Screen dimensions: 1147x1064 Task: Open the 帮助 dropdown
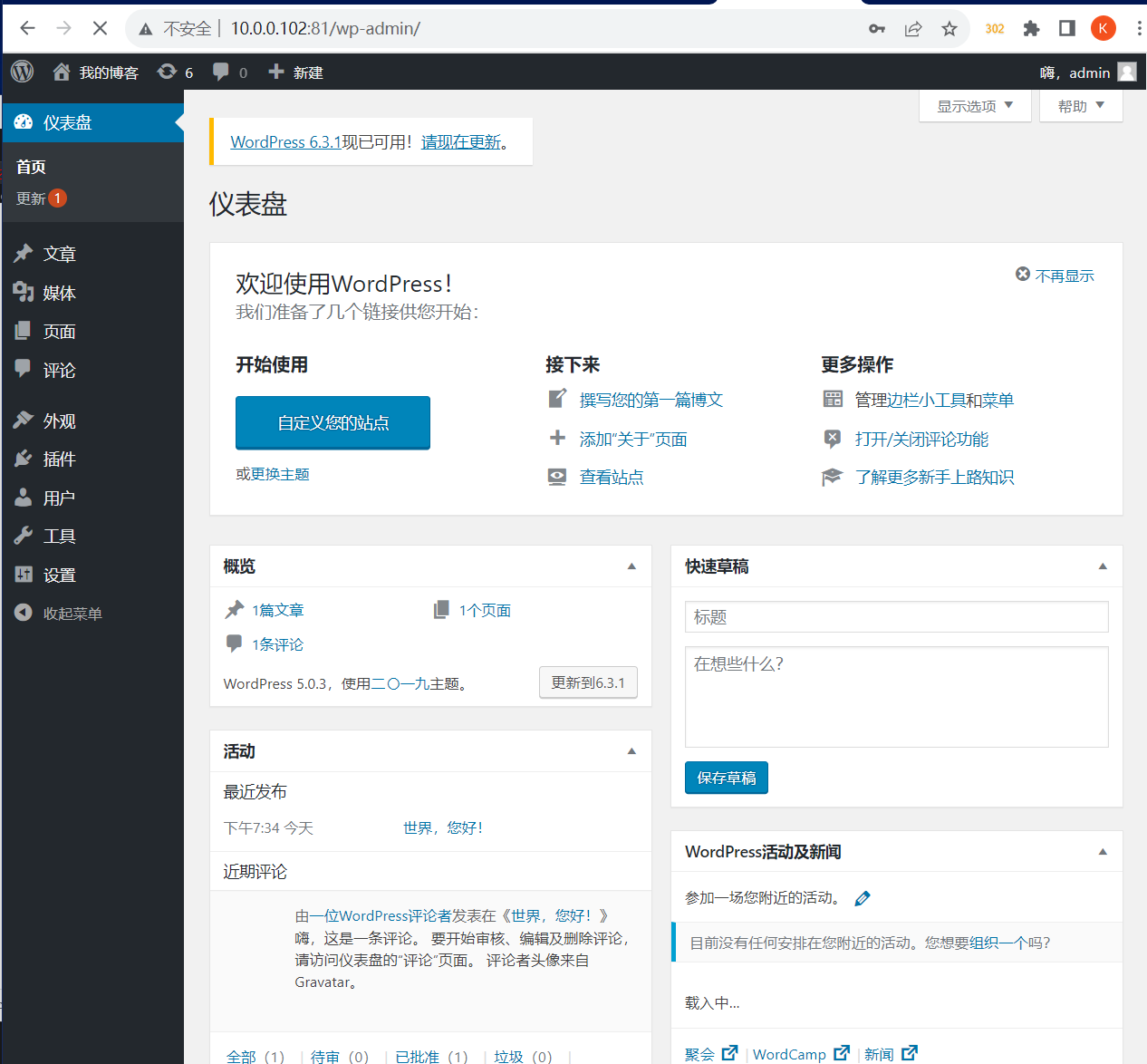1080,105
